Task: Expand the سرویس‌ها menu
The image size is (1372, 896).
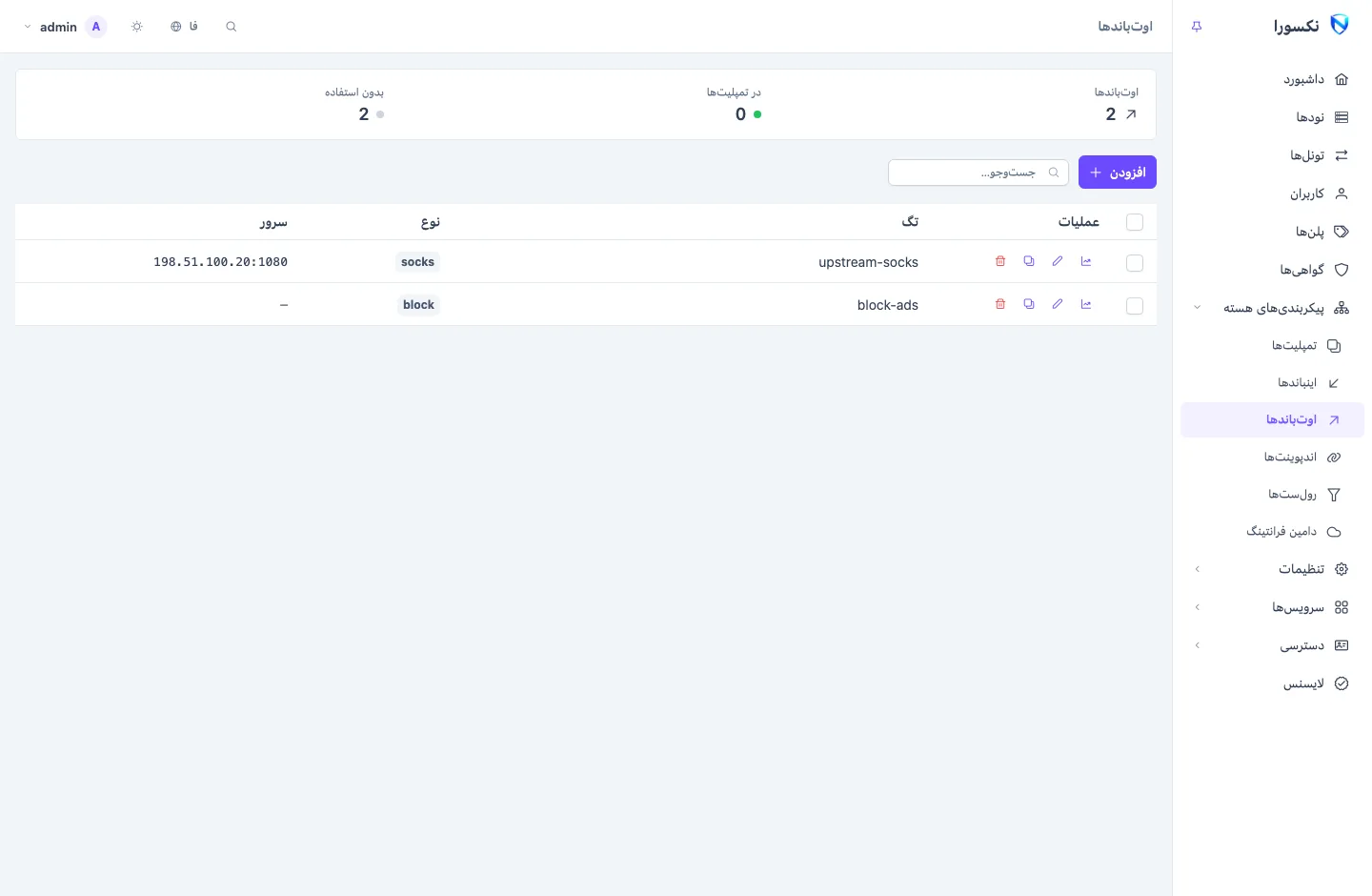Action: [1272, 607]
